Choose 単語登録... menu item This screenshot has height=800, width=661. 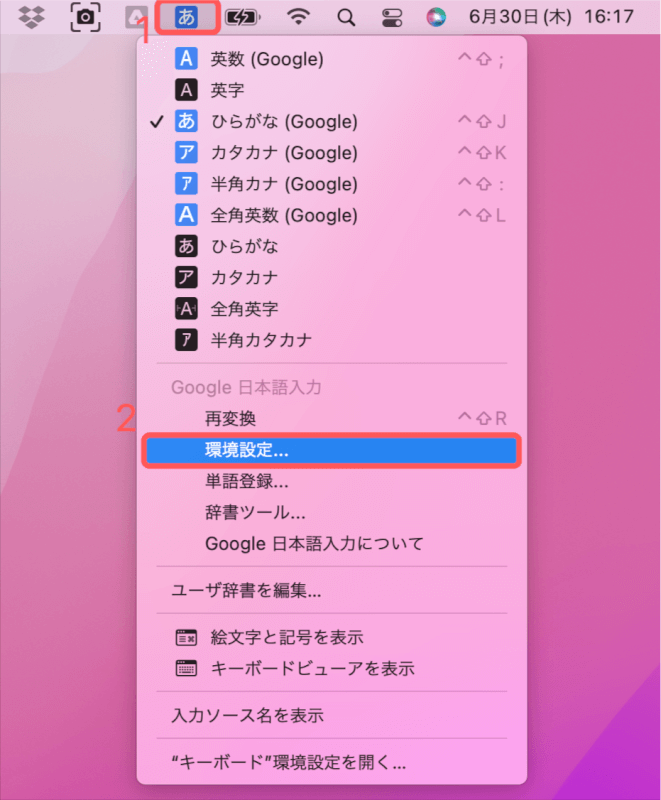click(x=332, y=481)
